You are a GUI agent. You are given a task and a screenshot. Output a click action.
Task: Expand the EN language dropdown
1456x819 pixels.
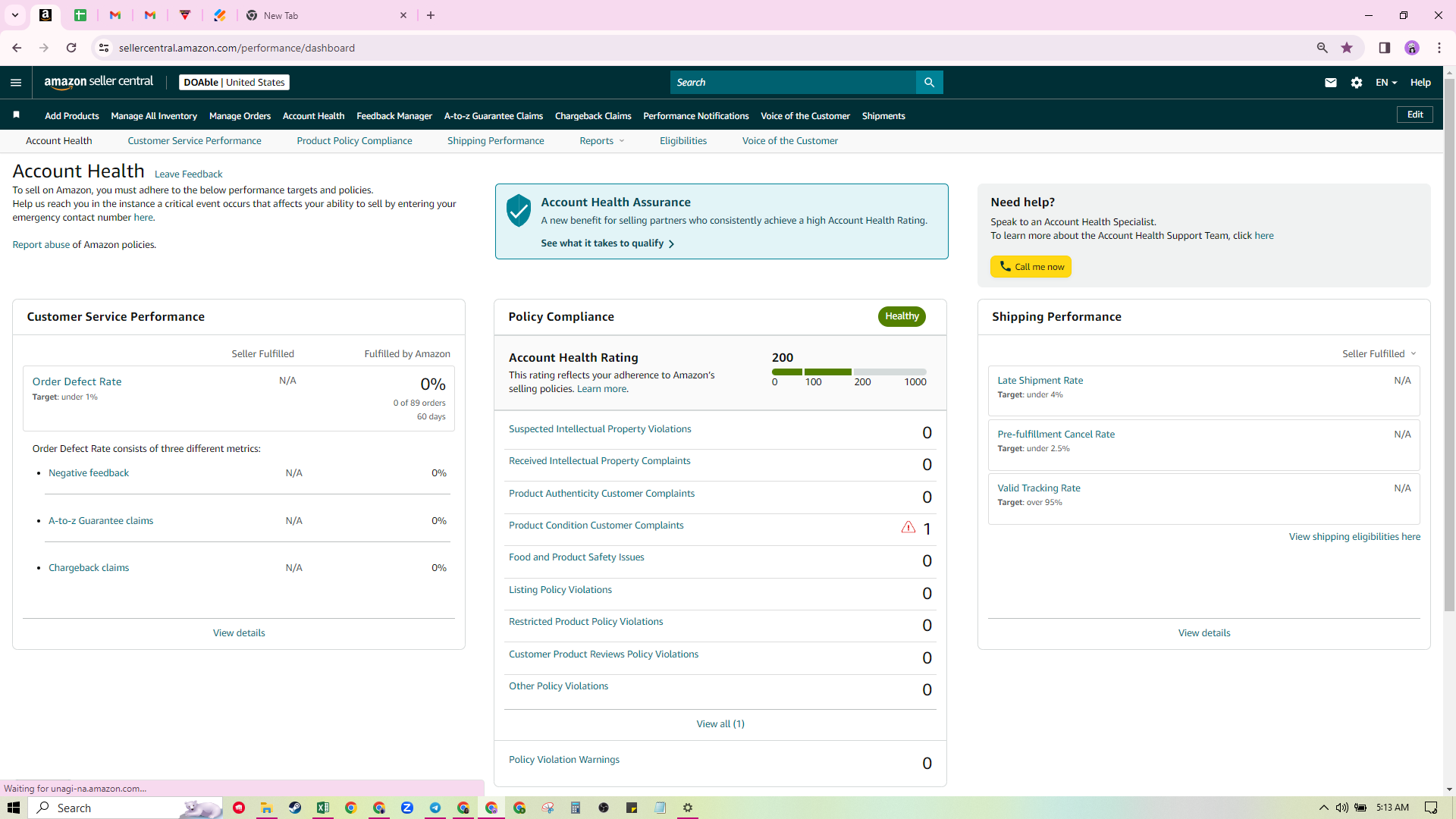pyautogui.click(x=1386, y=83)
